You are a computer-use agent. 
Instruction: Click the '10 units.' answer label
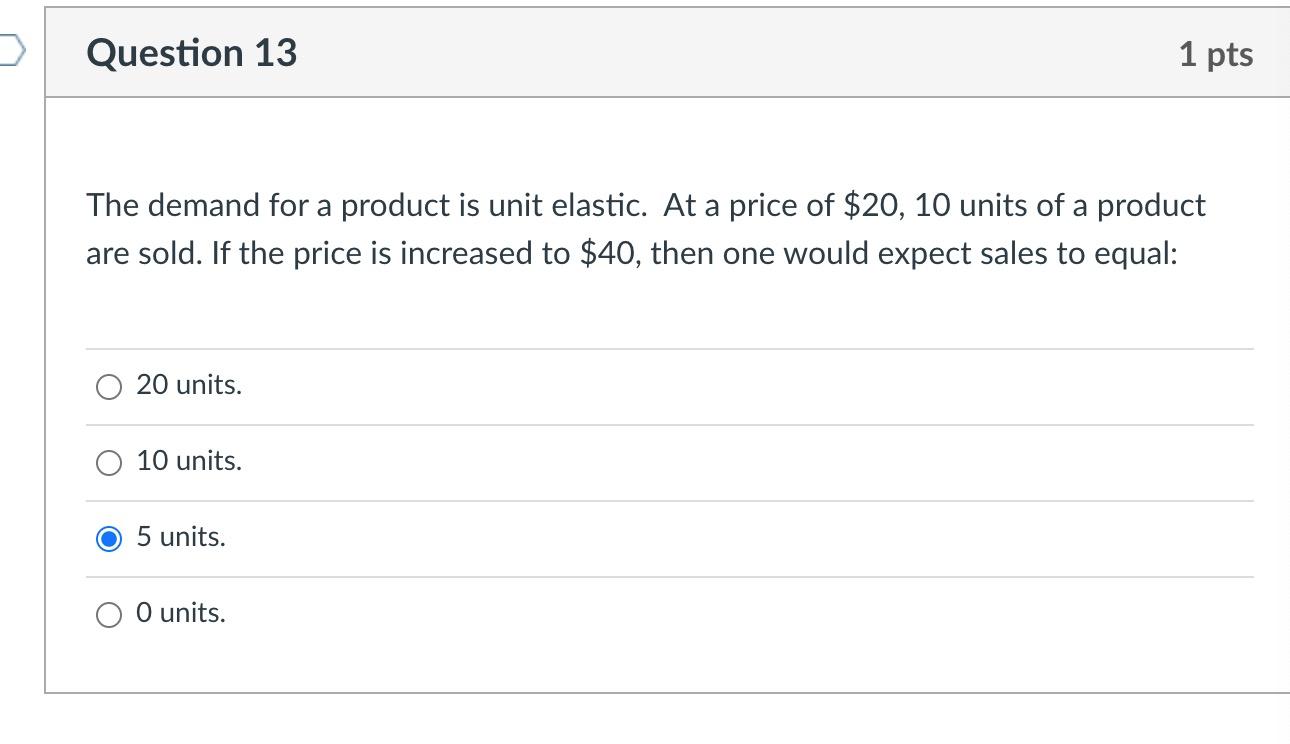189,461
